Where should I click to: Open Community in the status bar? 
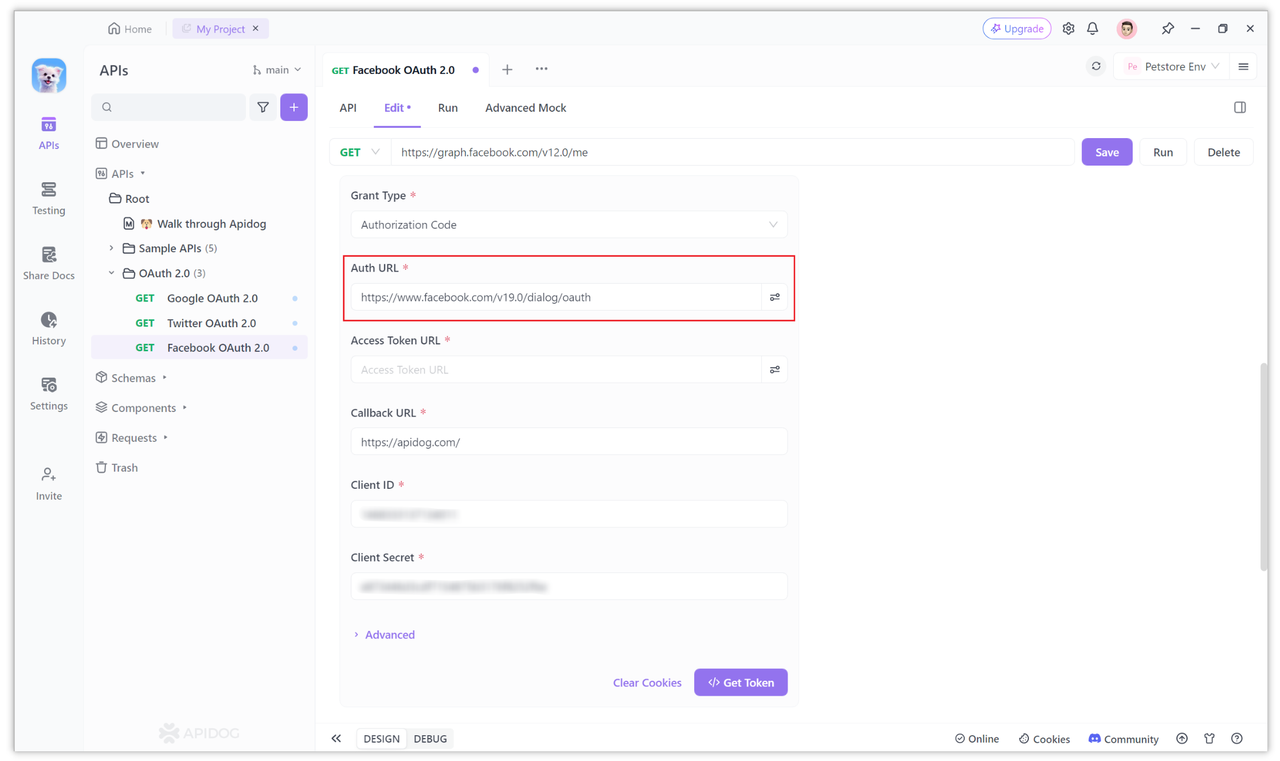pos(1123,738)
